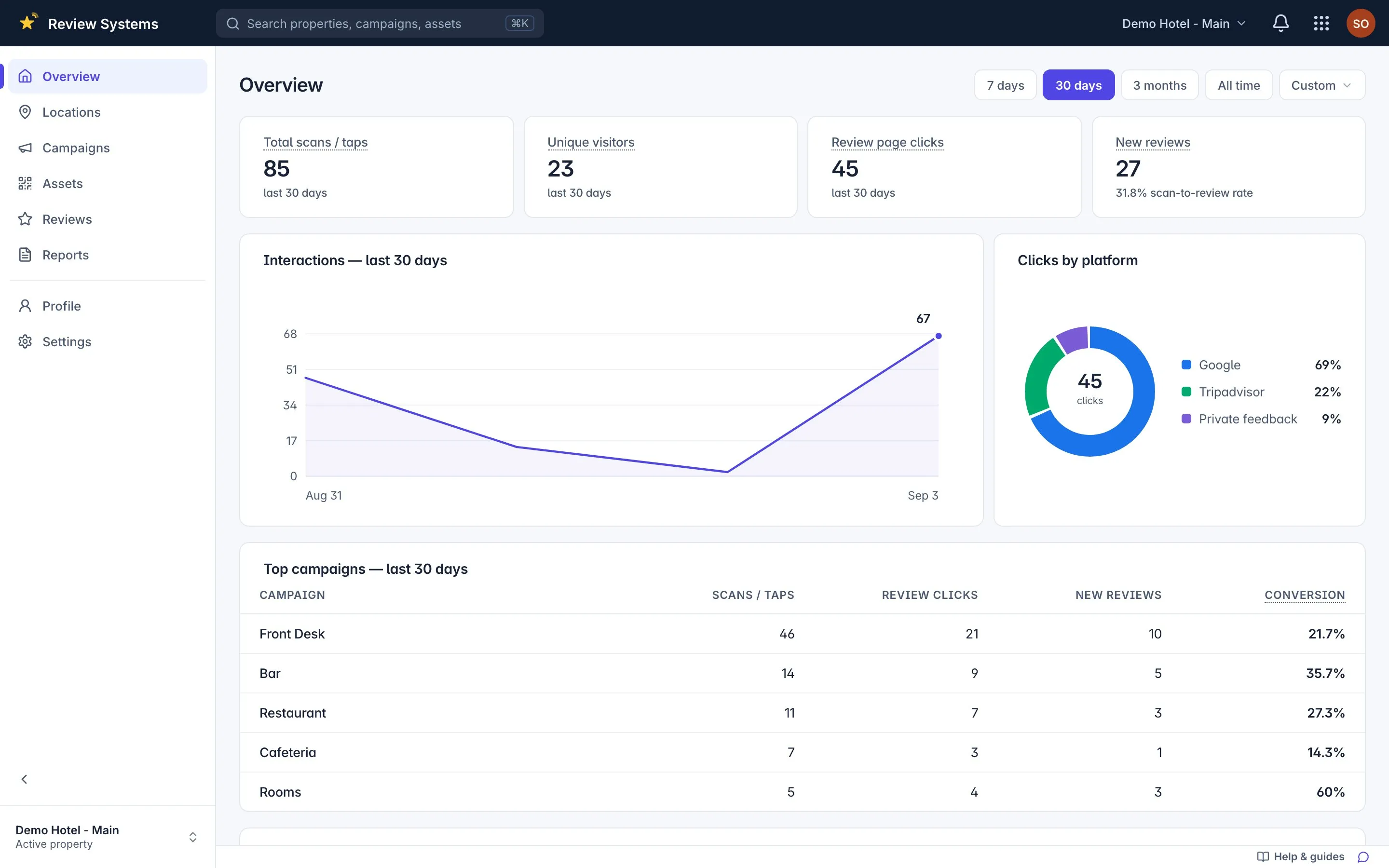Viewport: 1389px width, 868px height.
Task: Collapse the sidebar with the left chevron
Action: (x=24, y=779)
